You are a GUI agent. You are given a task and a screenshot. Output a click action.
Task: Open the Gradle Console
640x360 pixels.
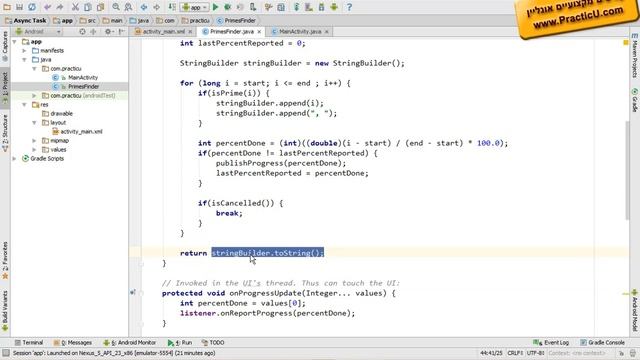602,342
